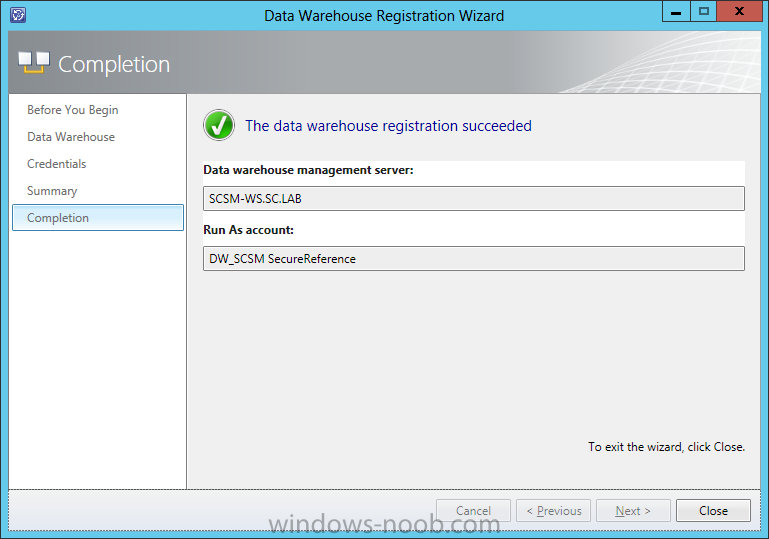Click the SCSM-WS.SC.LAB server field
Viewport: 769px width, 539px height.
tap(474, 199)
